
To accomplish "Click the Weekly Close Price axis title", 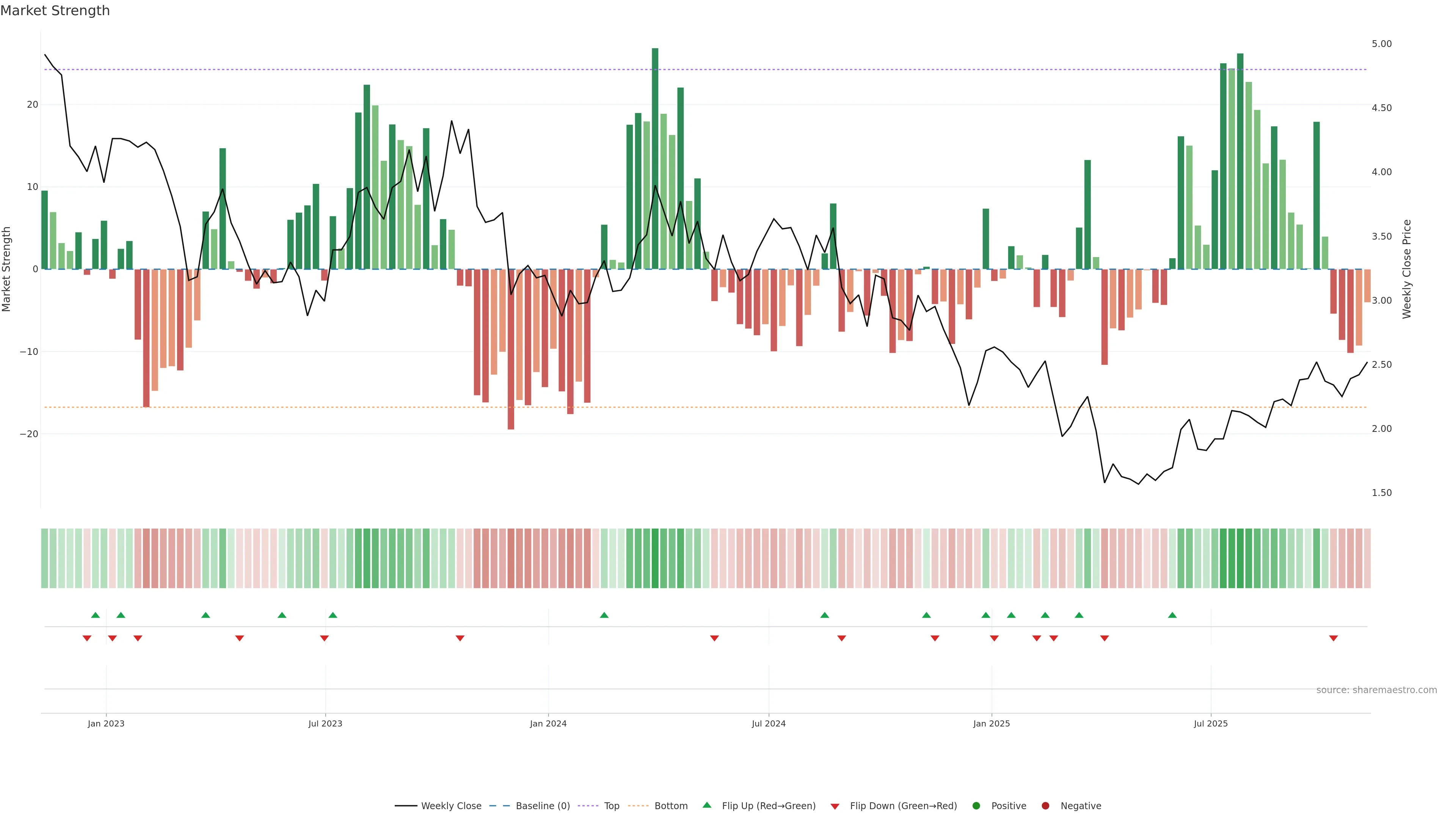I will coord(1407,269).
